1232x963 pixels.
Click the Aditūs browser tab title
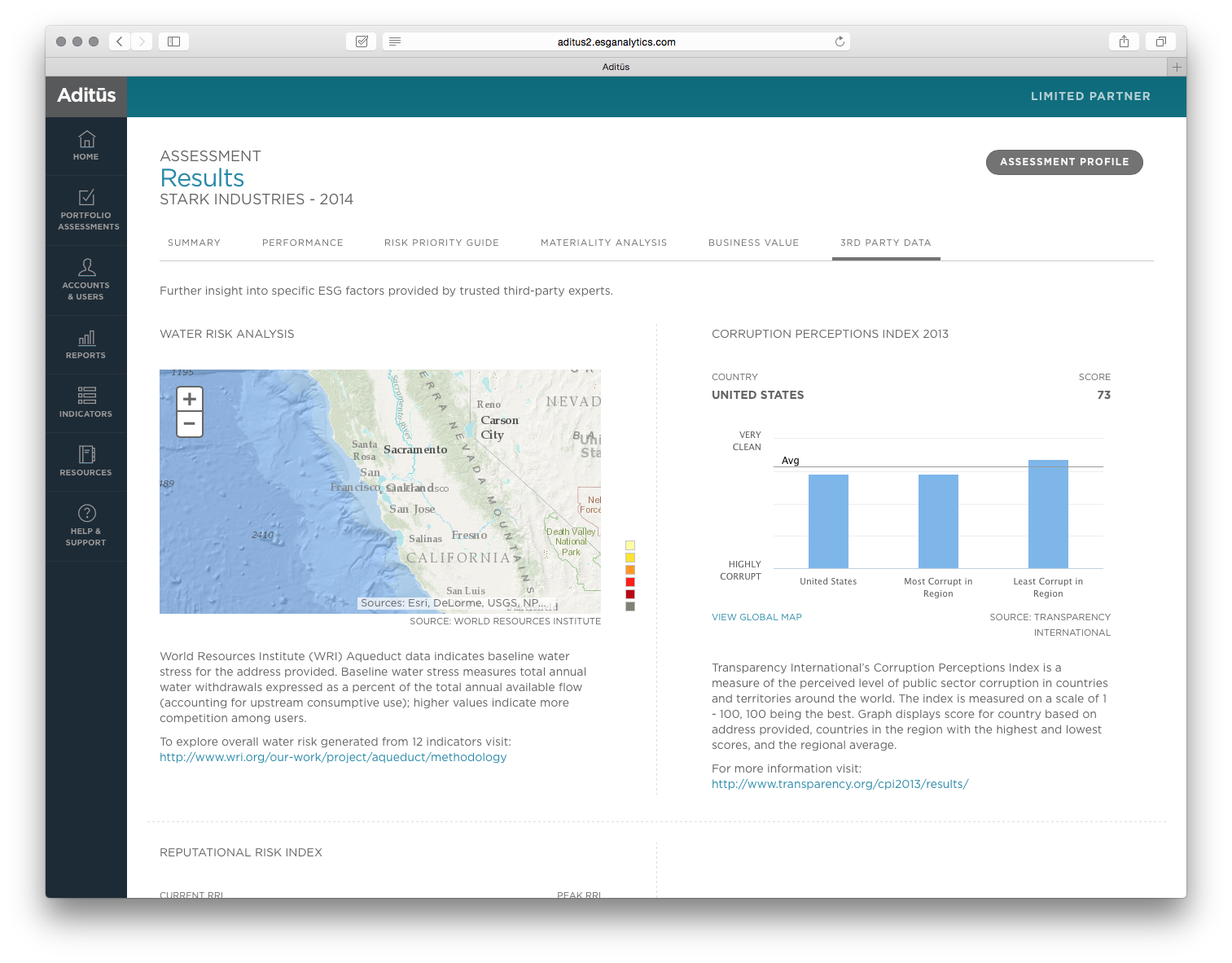click(616, 67)
